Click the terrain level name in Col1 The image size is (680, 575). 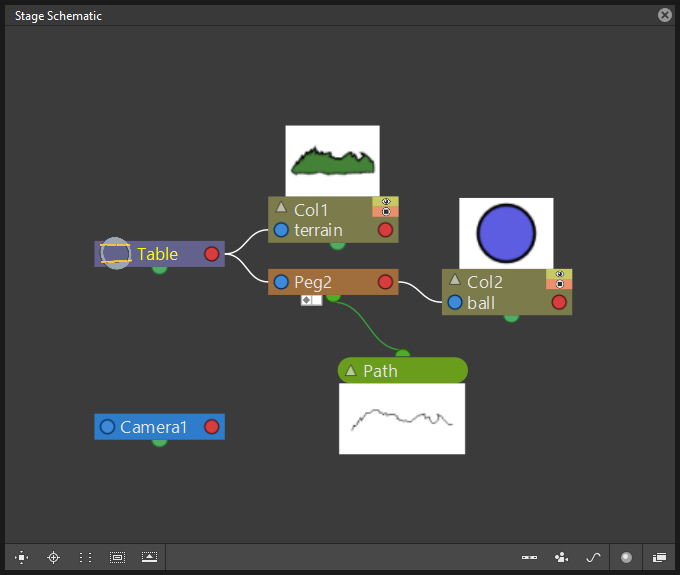(318, 230)
